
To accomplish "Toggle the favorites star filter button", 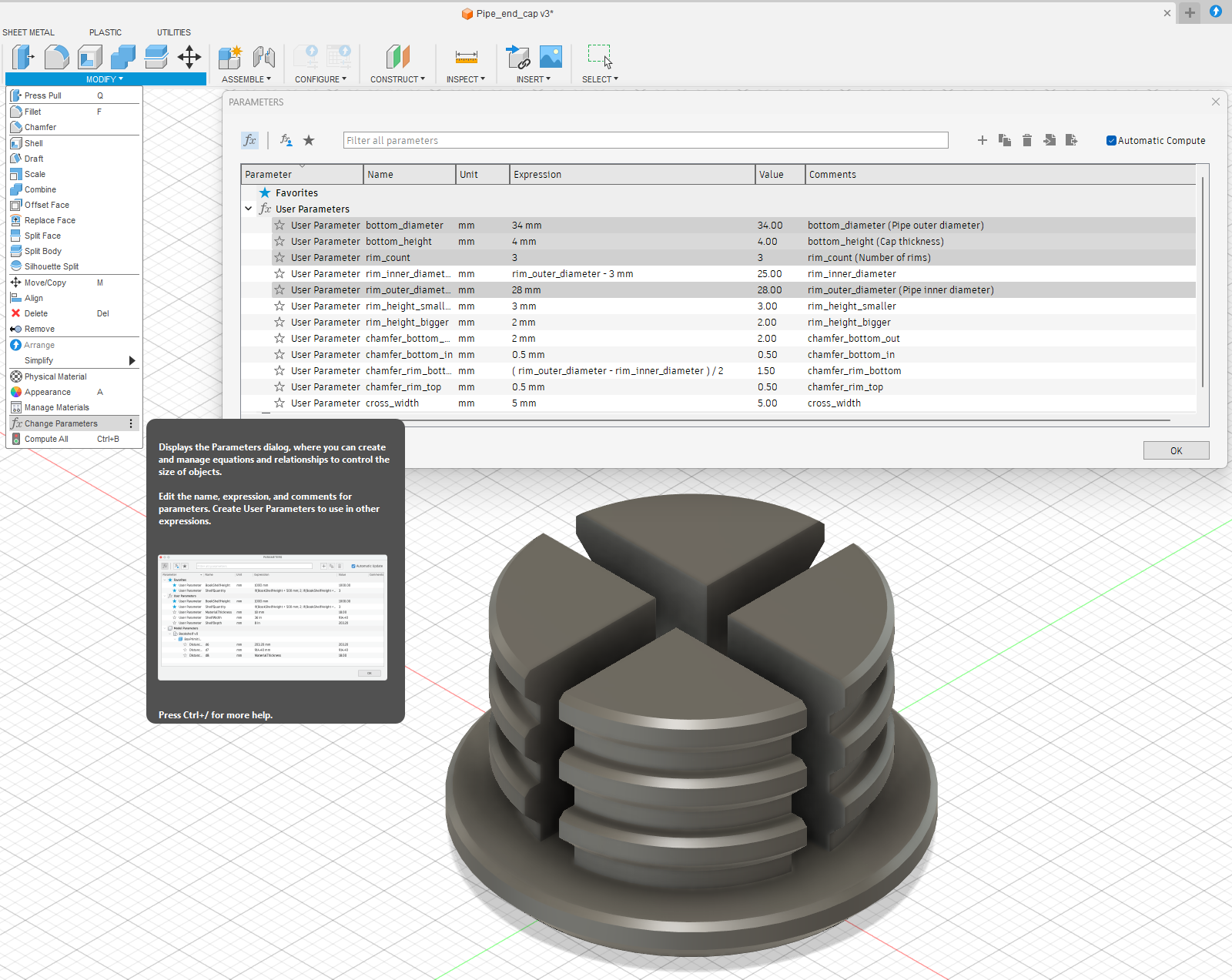I will coord(309,140).
